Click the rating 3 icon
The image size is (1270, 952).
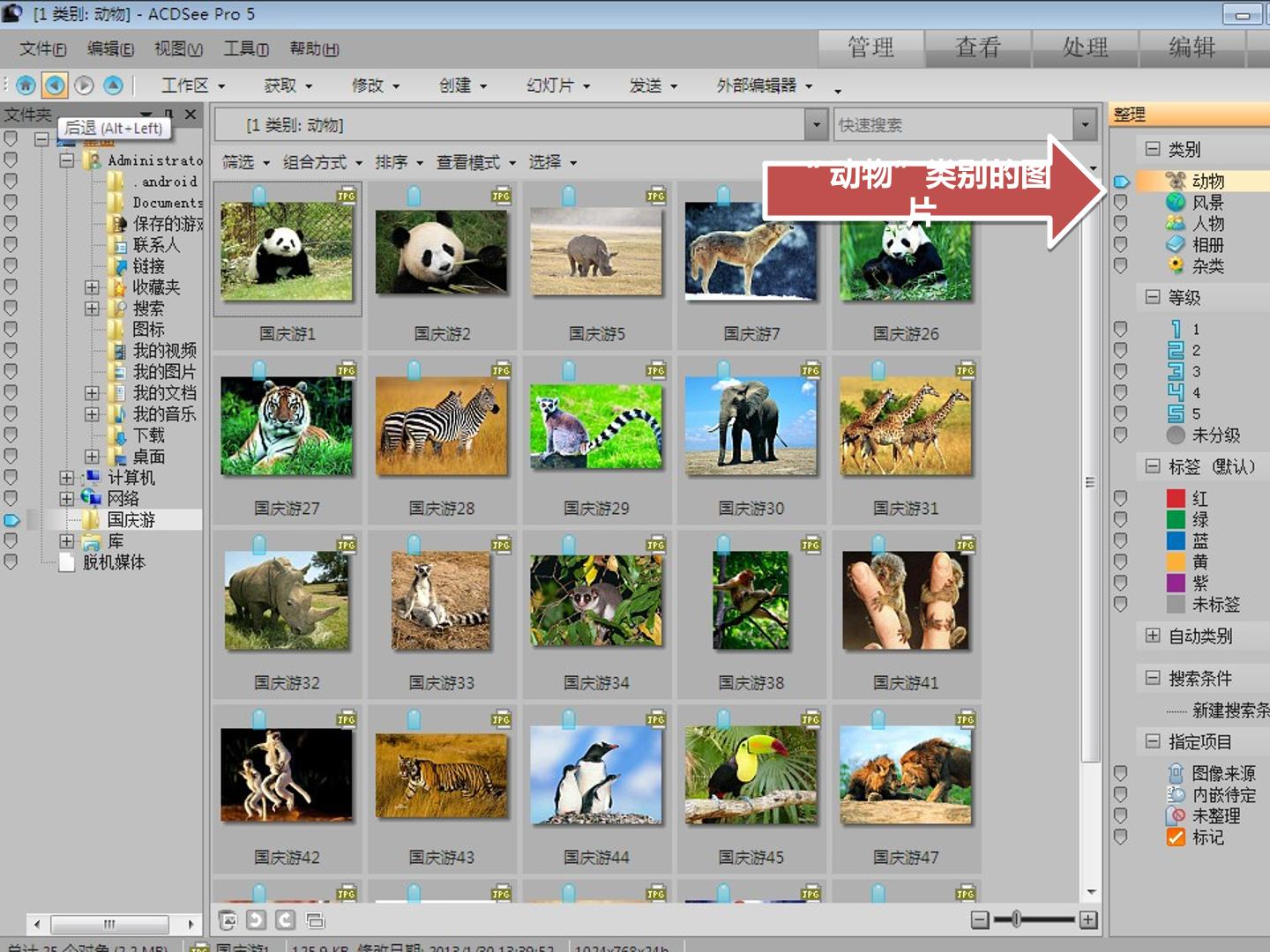tap(1175, 371)
